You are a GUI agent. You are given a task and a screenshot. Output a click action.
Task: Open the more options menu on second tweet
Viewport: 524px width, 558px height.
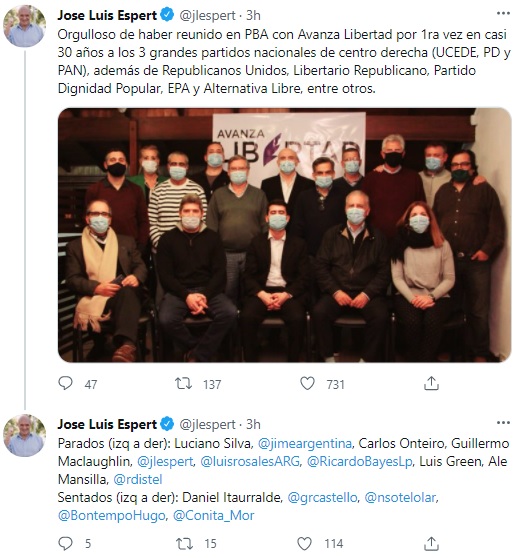pos(503,423)
